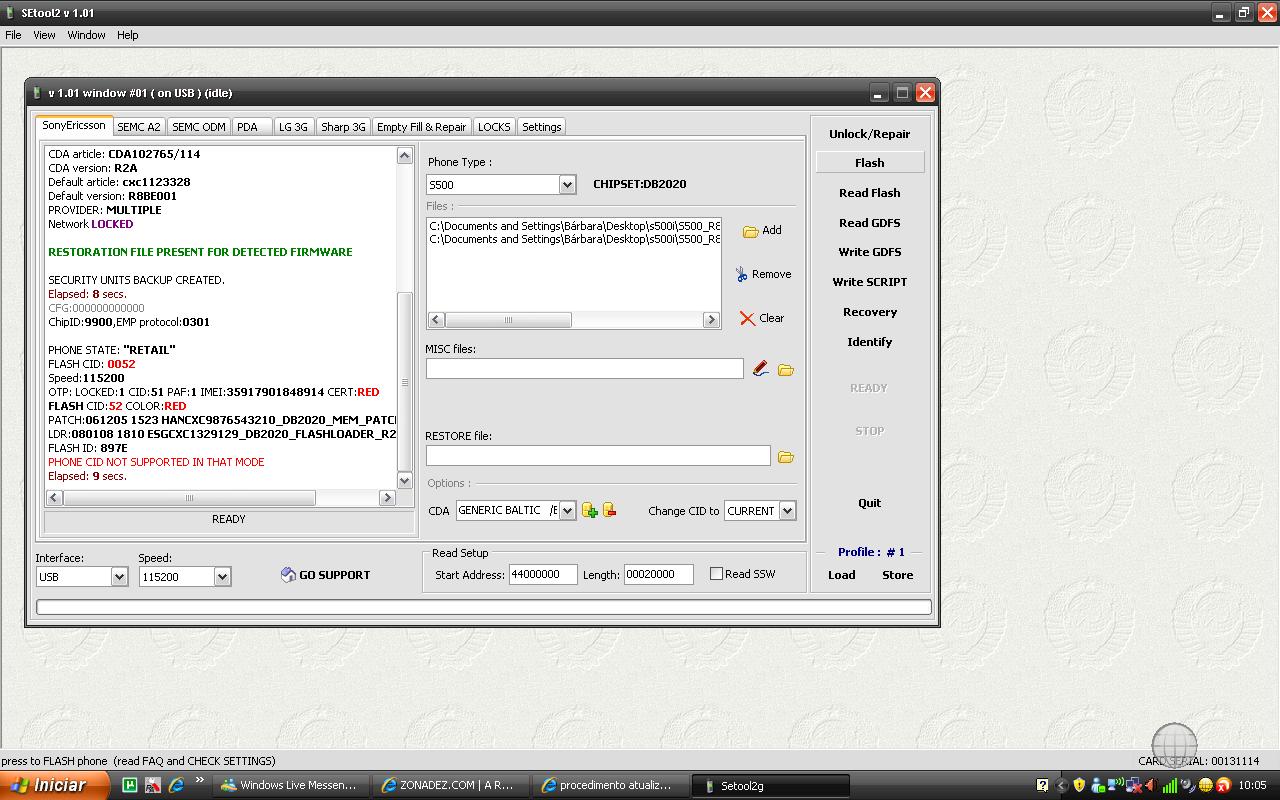Click the GO SUPPORT icon
Viewport: 1280px width, 800px height.
point(288,575)
